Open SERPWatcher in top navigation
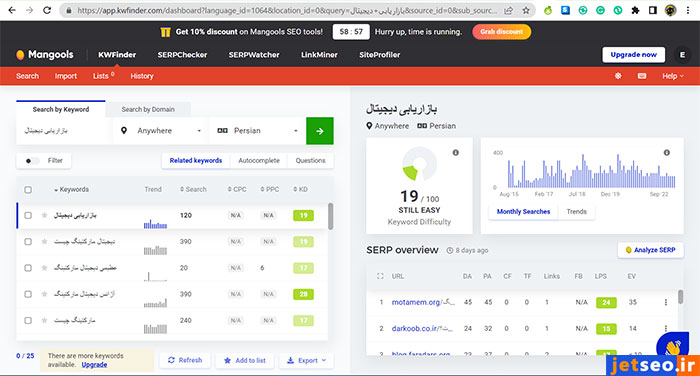This screenshot has width=700, height=376. 254,54
